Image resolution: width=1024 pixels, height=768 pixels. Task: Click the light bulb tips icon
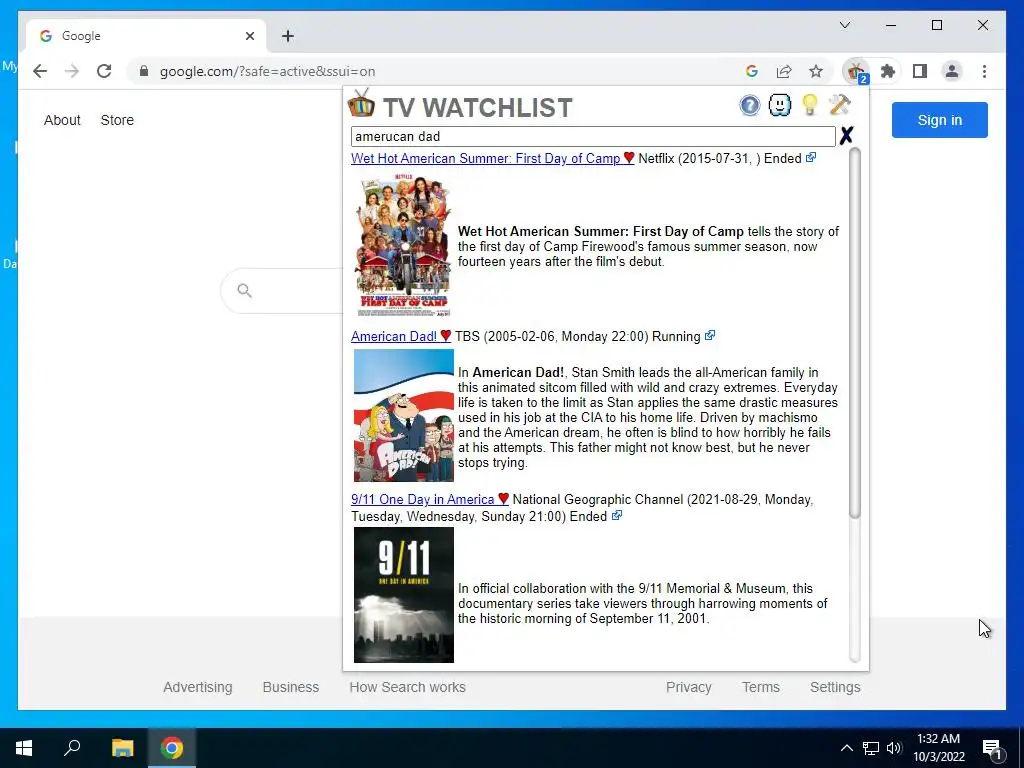pos(810,105)
